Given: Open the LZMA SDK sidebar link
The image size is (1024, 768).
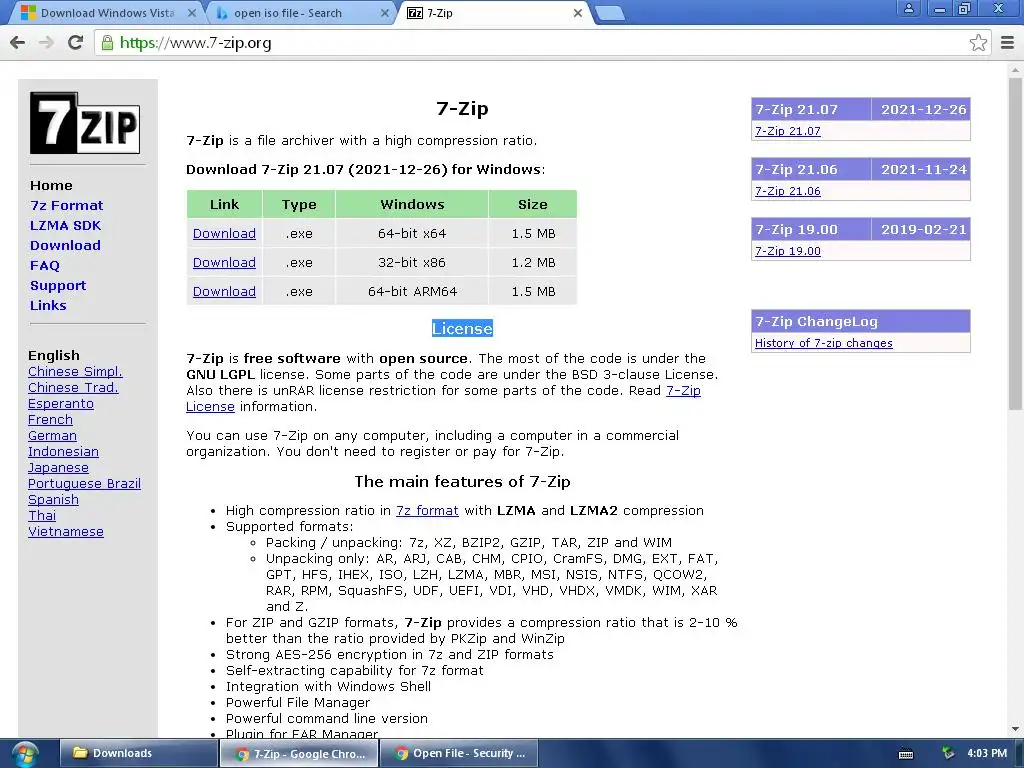Looking at the screenshot, I should pyautogui.click(x=65, y=226).
